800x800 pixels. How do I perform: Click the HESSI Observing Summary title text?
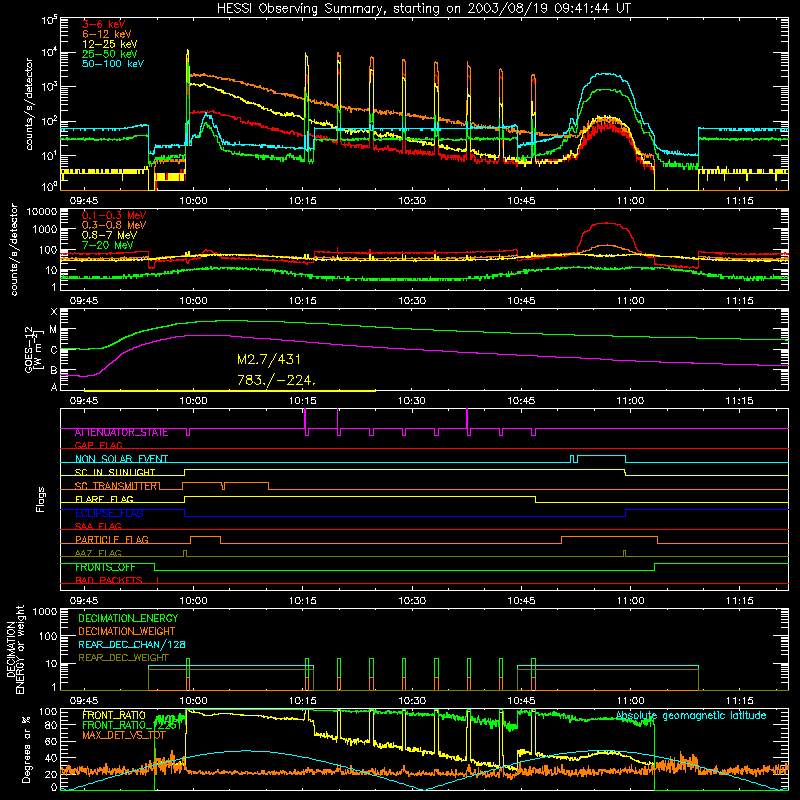[x=424, y=8]
